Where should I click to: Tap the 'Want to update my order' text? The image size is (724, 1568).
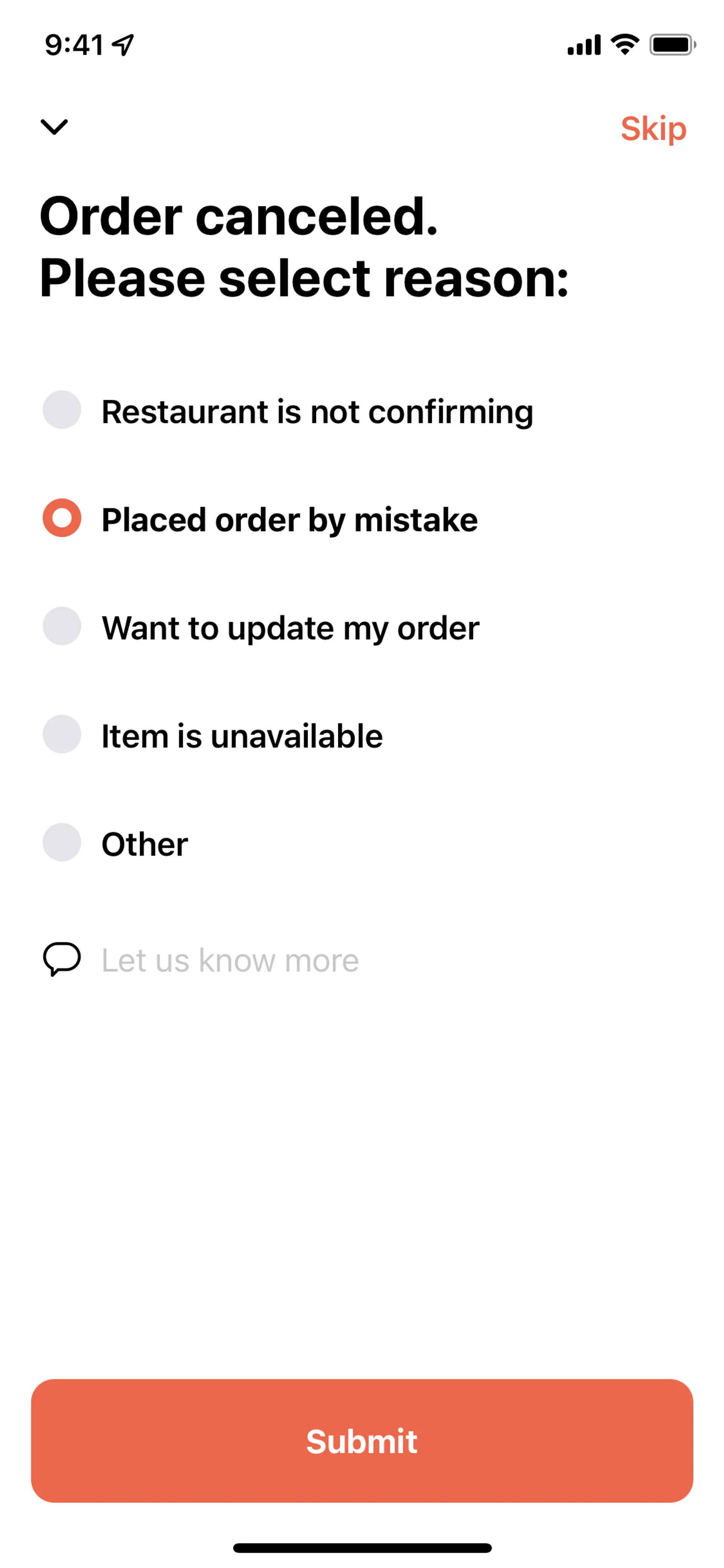point(290,628)
